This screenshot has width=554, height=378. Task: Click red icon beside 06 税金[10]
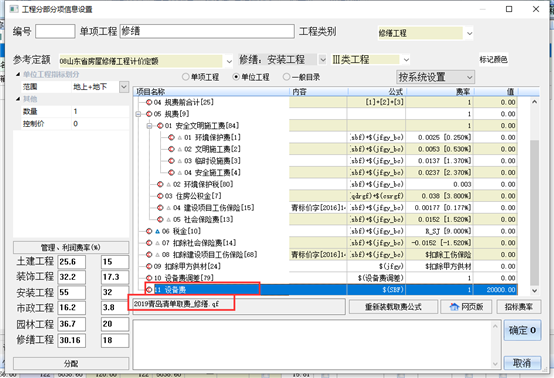[x=149, y=231]
